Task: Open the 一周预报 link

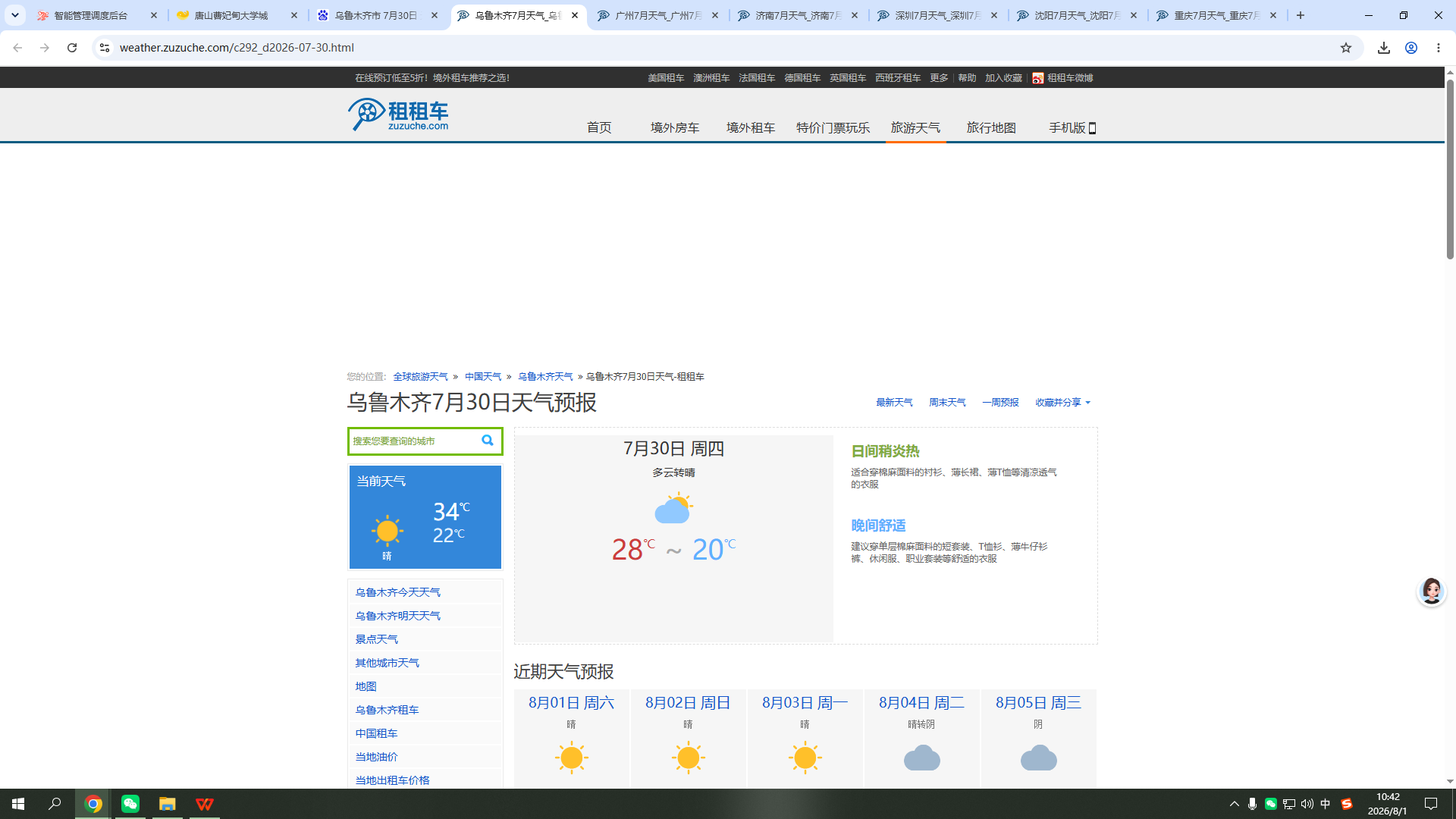Action: pos(1000,403)
